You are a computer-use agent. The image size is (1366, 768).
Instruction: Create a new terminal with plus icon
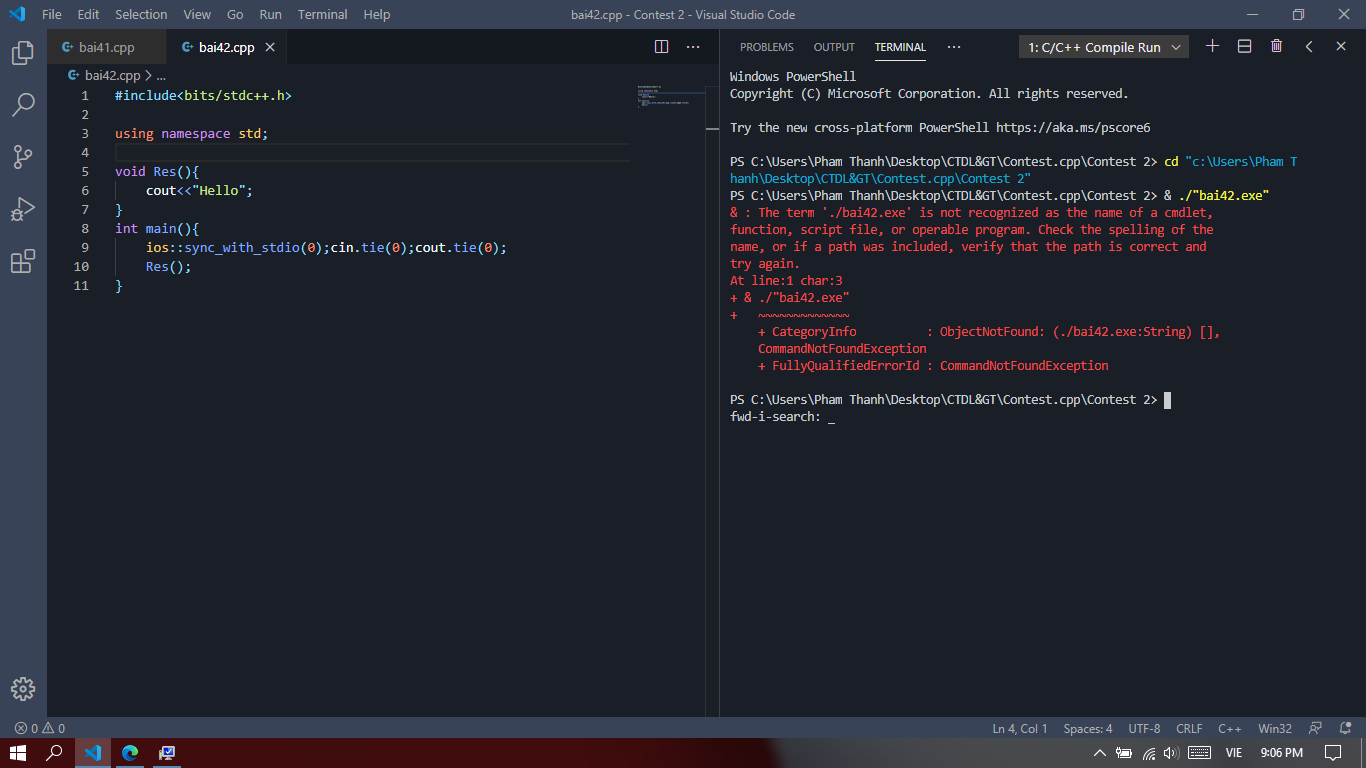pos(1212,46)
